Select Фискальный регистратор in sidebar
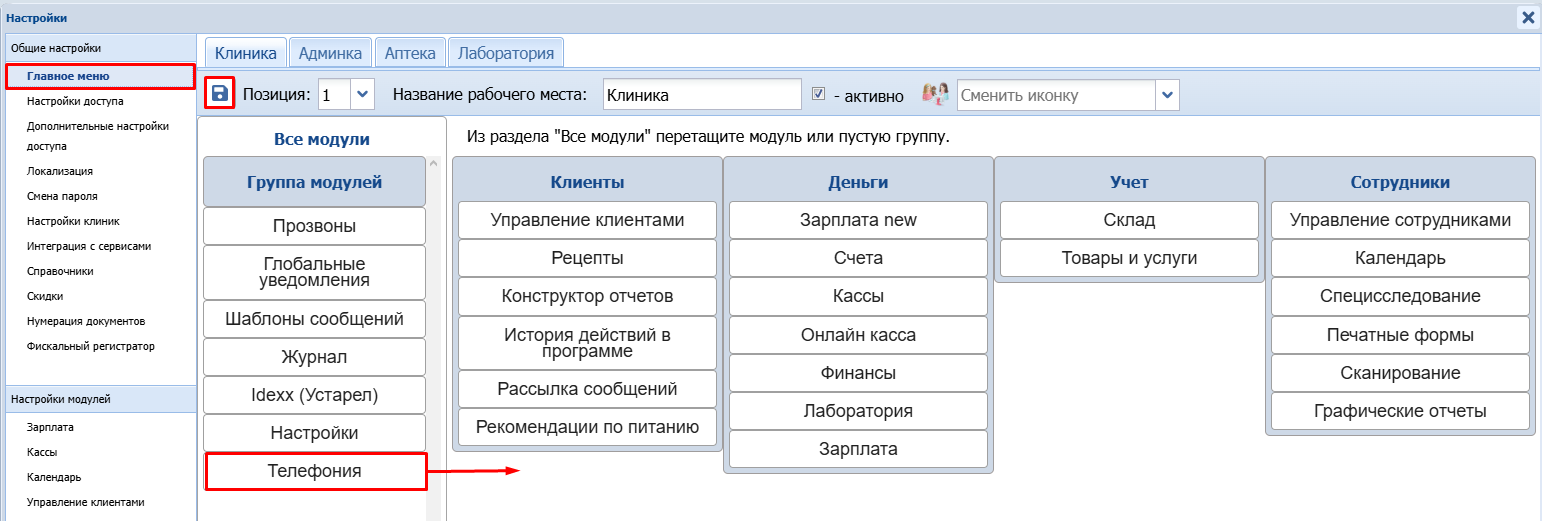Image resolution: width=1542 pixels, height=521 pixels. (x=91, y=346)
